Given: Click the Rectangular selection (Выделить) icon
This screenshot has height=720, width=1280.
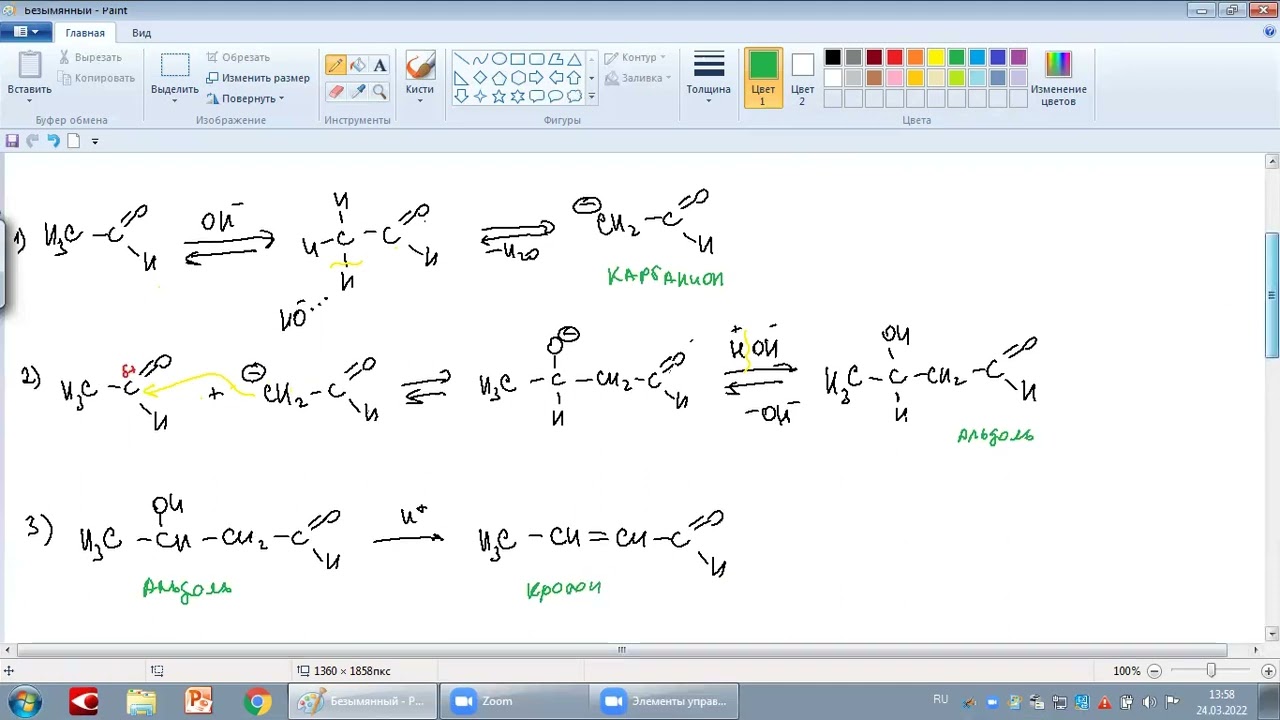Looking at the screenshot, I should (x=175, y=65).
